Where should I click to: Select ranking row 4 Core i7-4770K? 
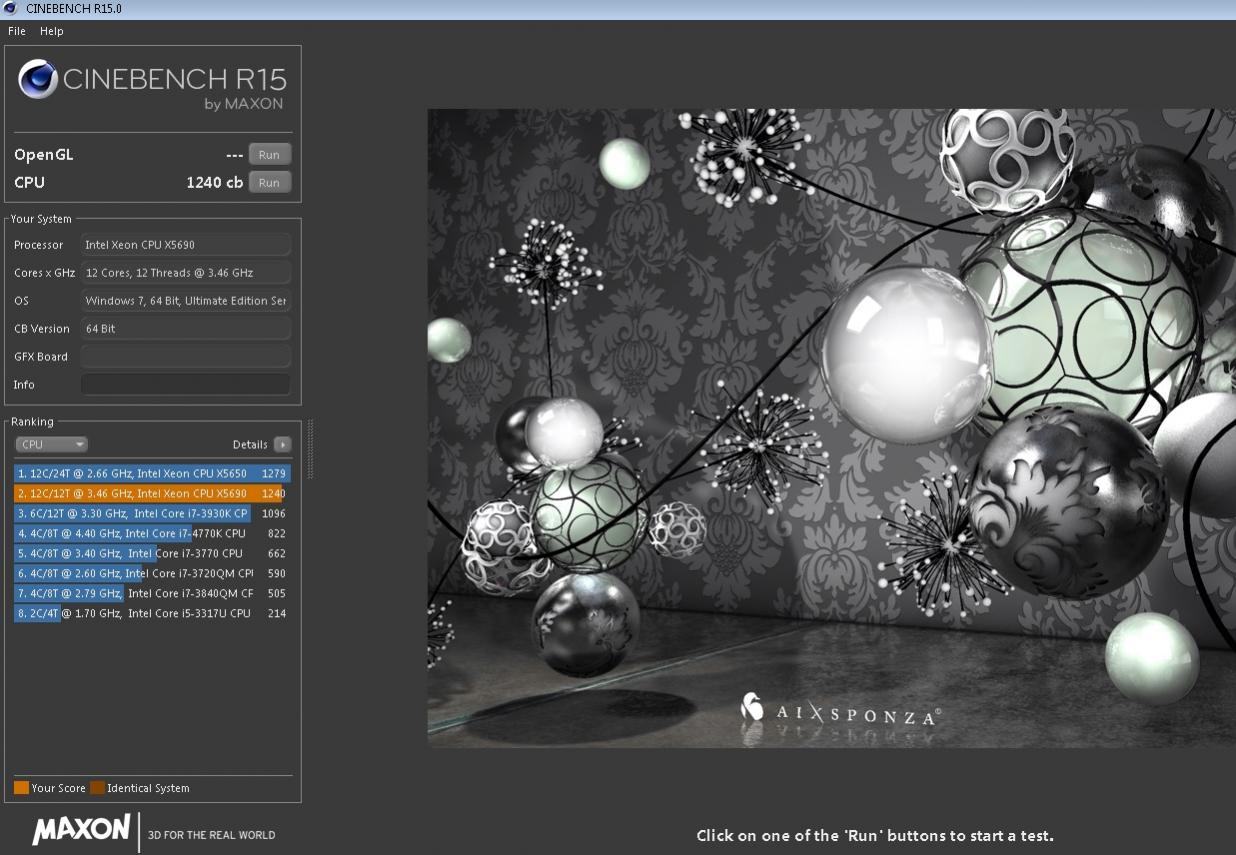152,533
